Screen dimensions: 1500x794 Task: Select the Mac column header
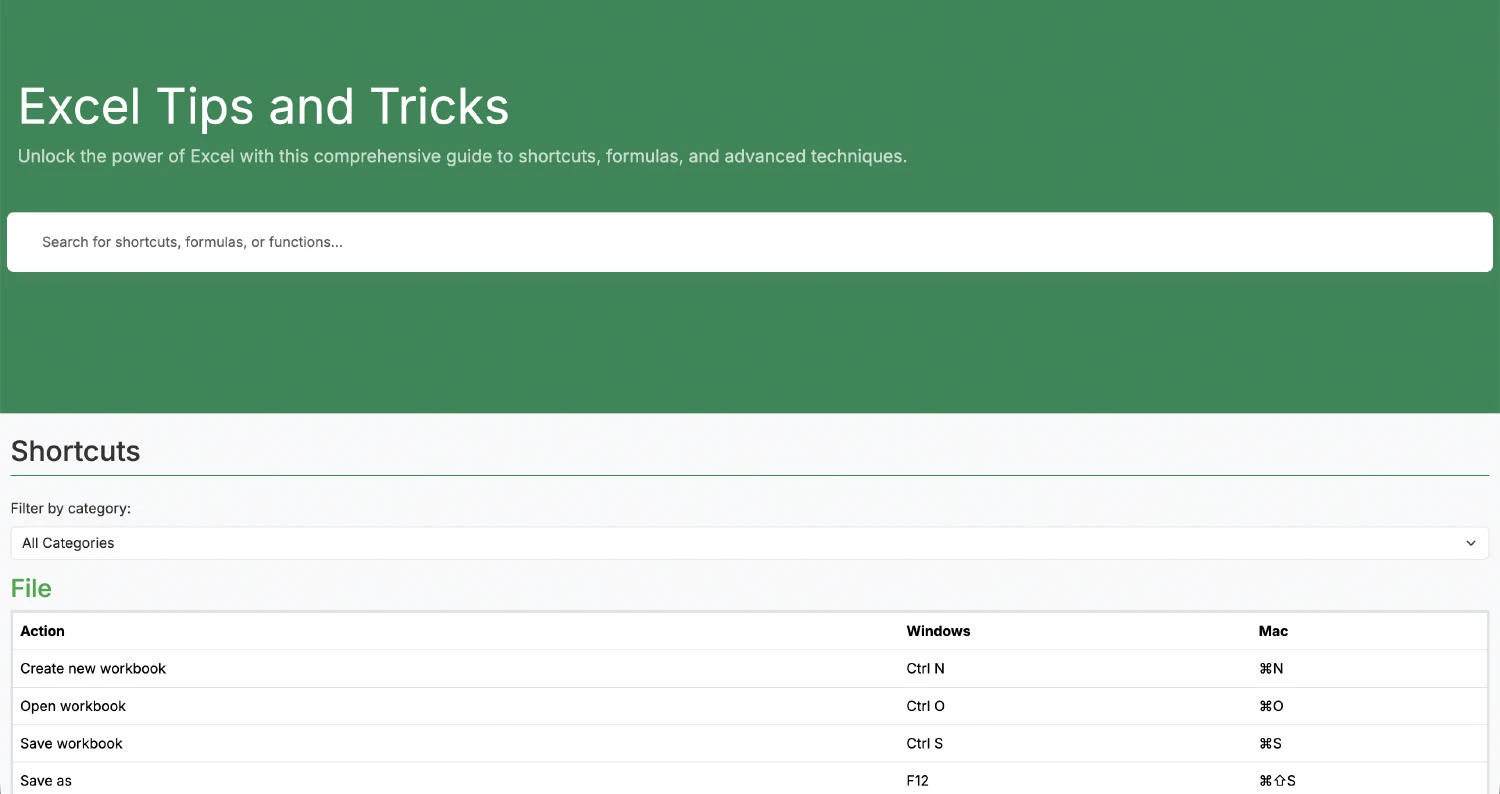point(1273,631)
